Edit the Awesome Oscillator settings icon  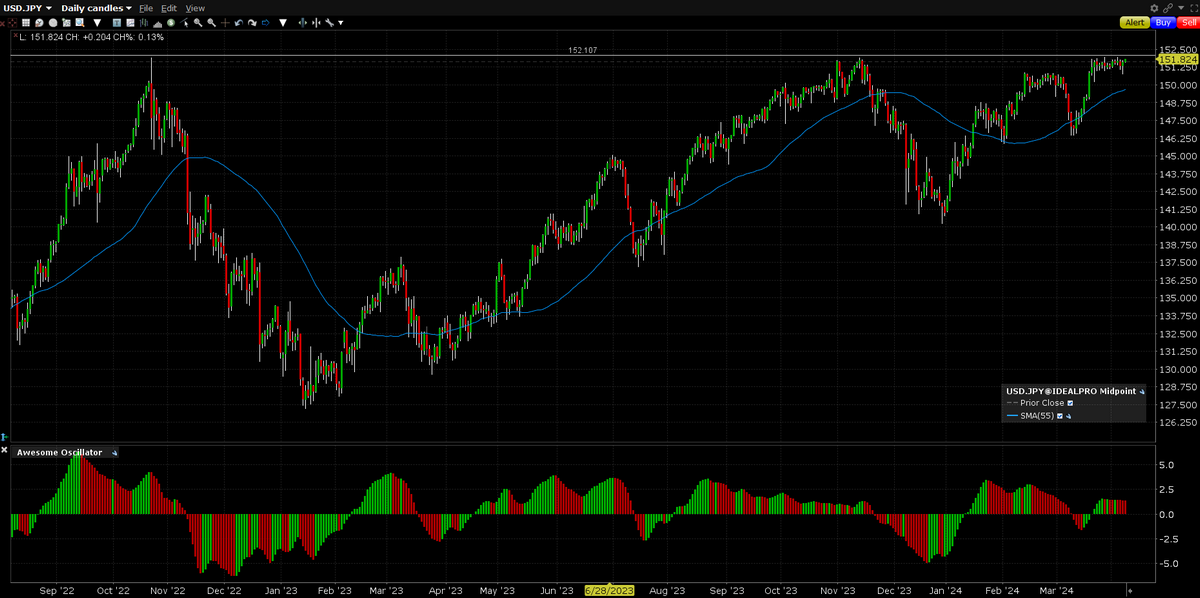pyautogui.click(x=114, y=453)
